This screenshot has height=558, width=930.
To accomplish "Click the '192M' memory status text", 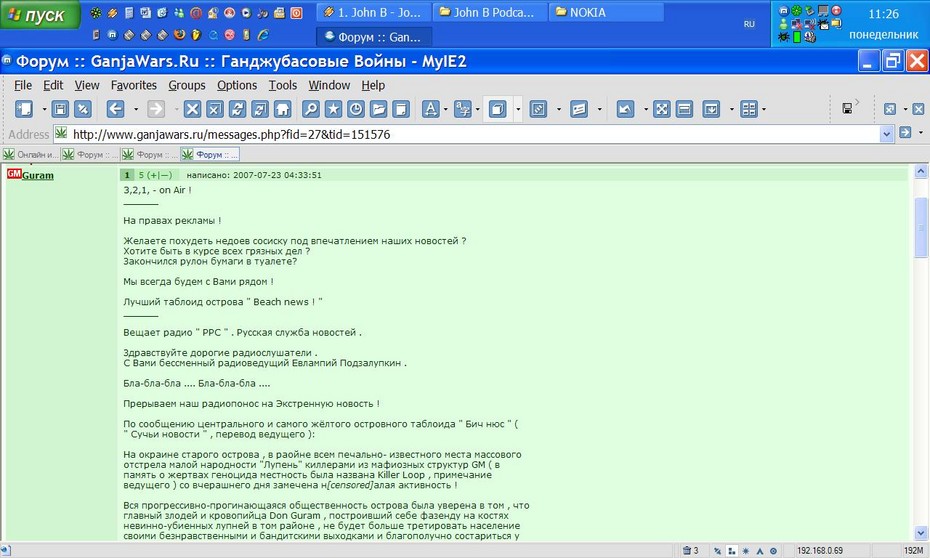I will 913,551.
